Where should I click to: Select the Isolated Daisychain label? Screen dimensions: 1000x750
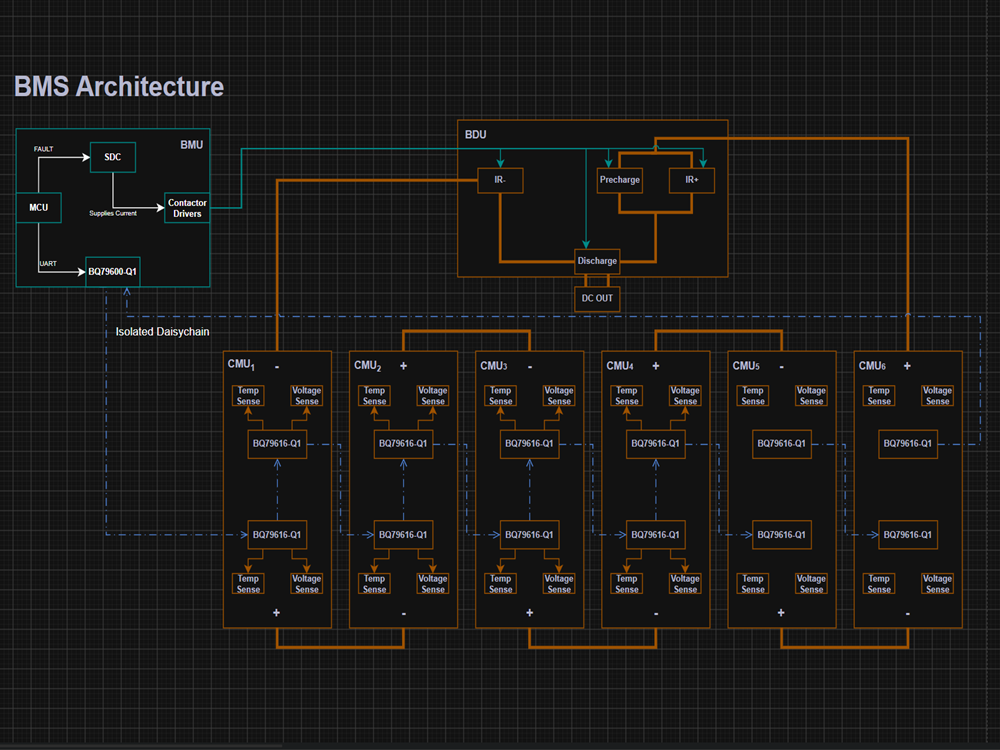(162, 332)
